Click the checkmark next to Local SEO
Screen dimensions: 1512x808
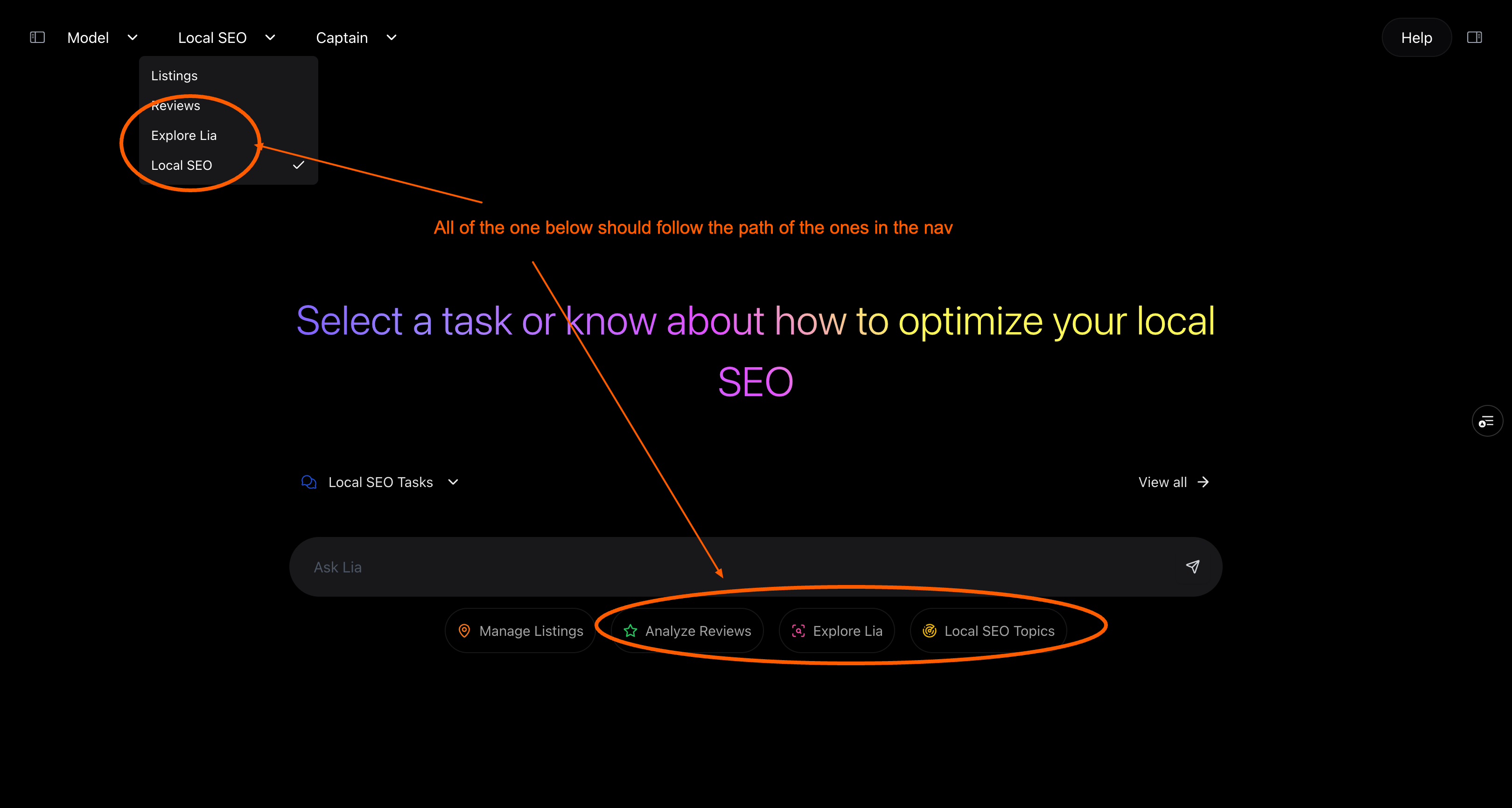298,166
